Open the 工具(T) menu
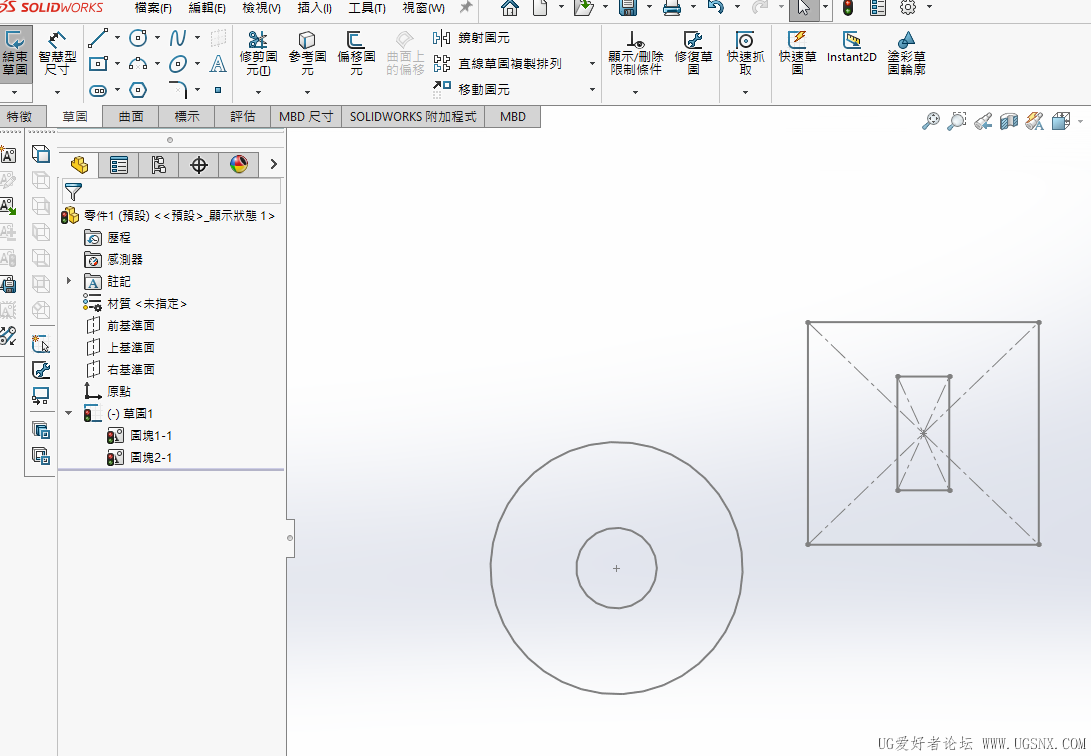The height and width of the screenshot is (756, 1091). 367,8
